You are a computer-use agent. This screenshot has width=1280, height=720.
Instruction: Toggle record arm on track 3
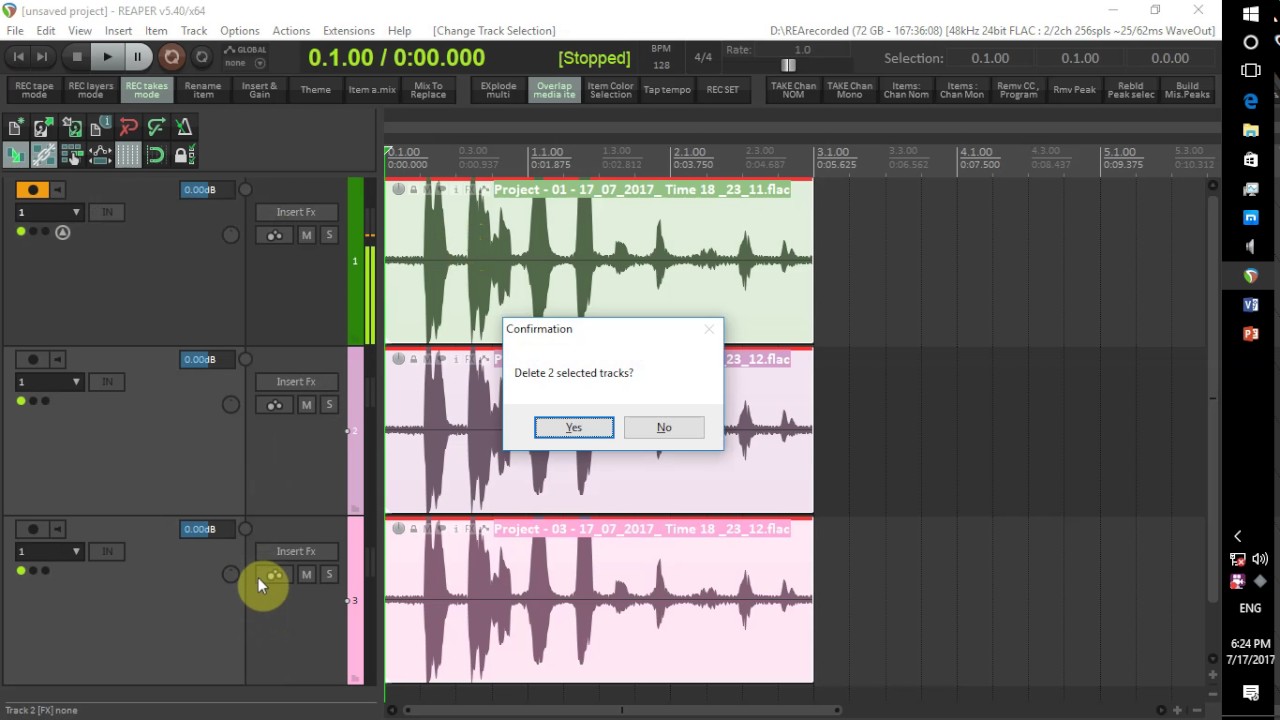coord(32,529)
